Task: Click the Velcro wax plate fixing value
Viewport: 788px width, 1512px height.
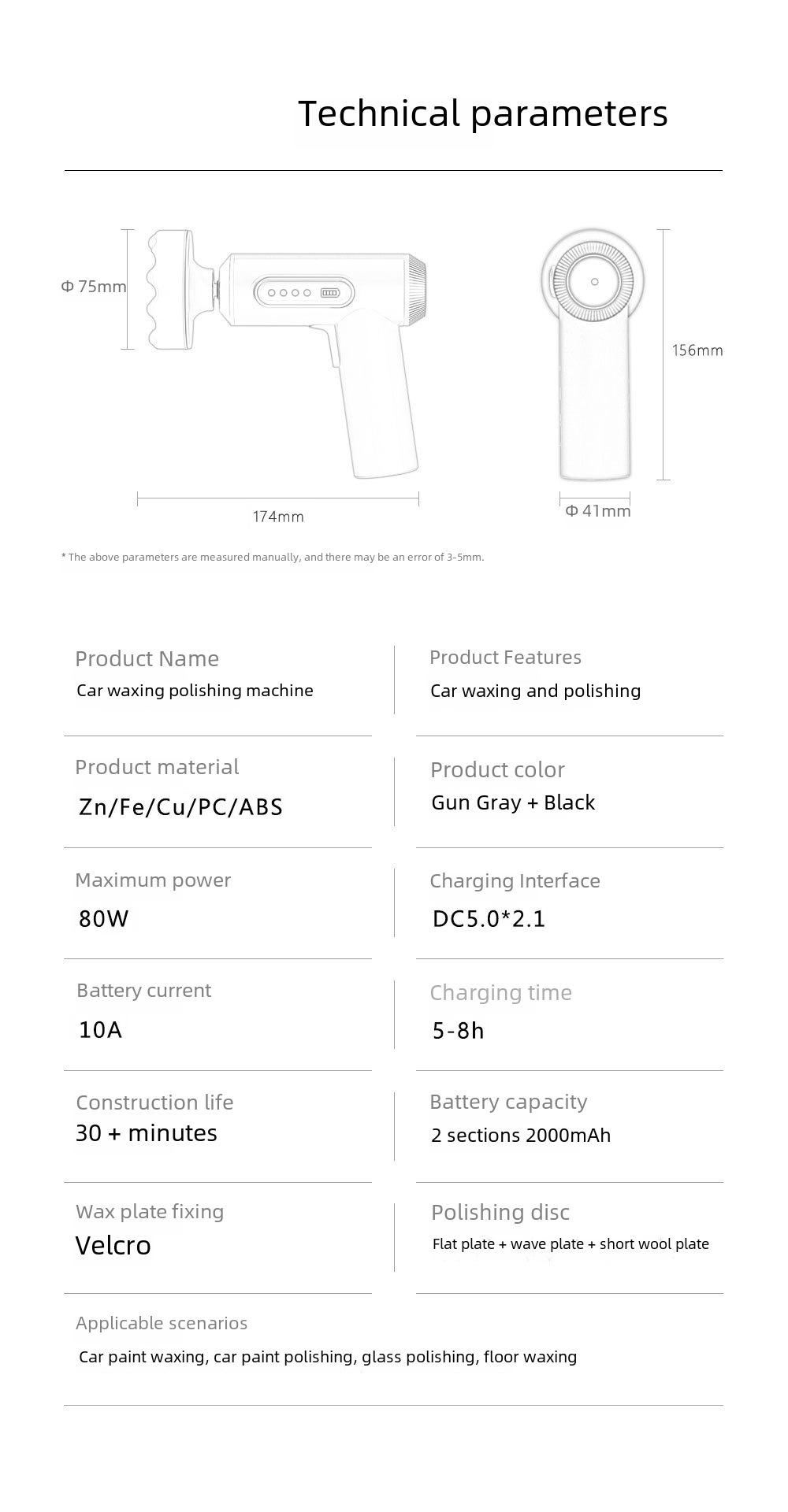Action: tap(113, 1245)
